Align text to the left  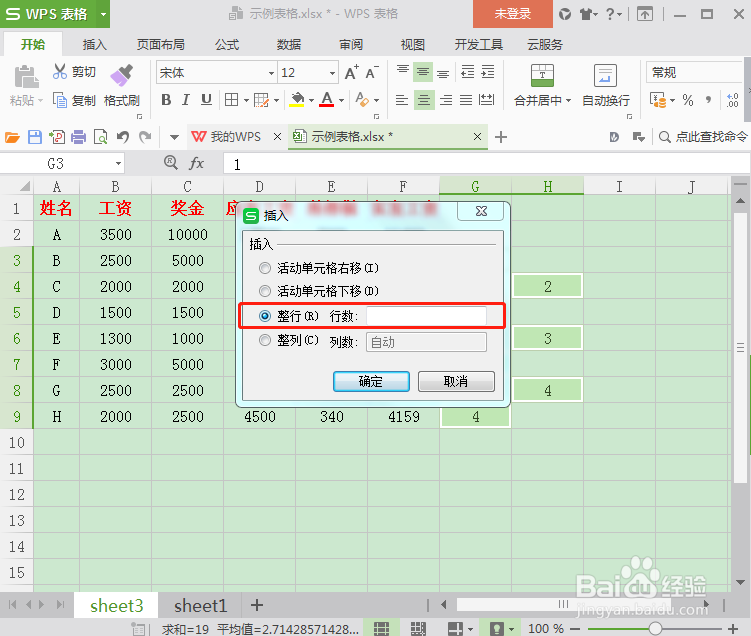click(402, 100)
